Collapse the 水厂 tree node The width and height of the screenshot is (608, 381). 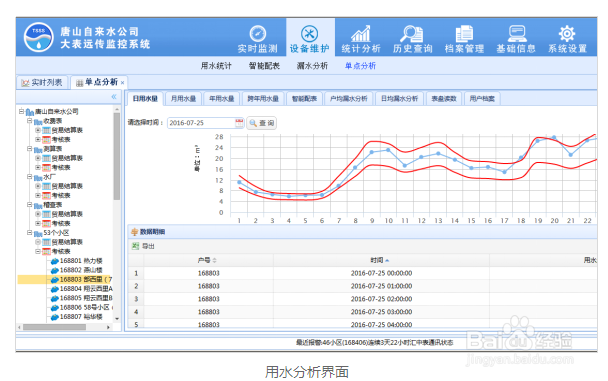coord(29,176)
